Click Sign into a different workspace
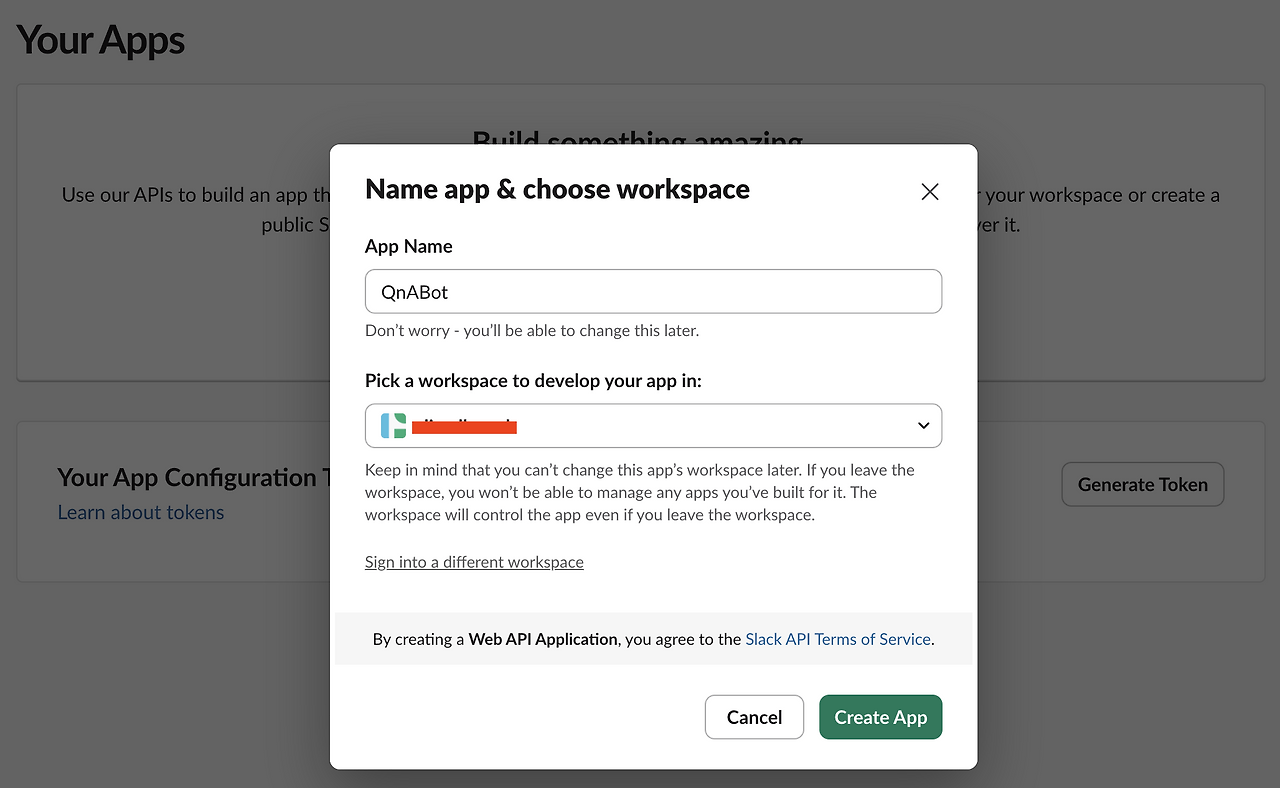Viewport: 1280px width, 788px height. click(x=474, y=562)
